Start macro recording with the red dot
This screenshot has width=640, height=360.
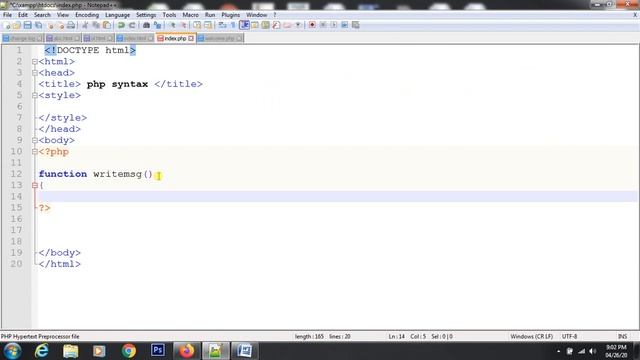(x=312, y=25)
